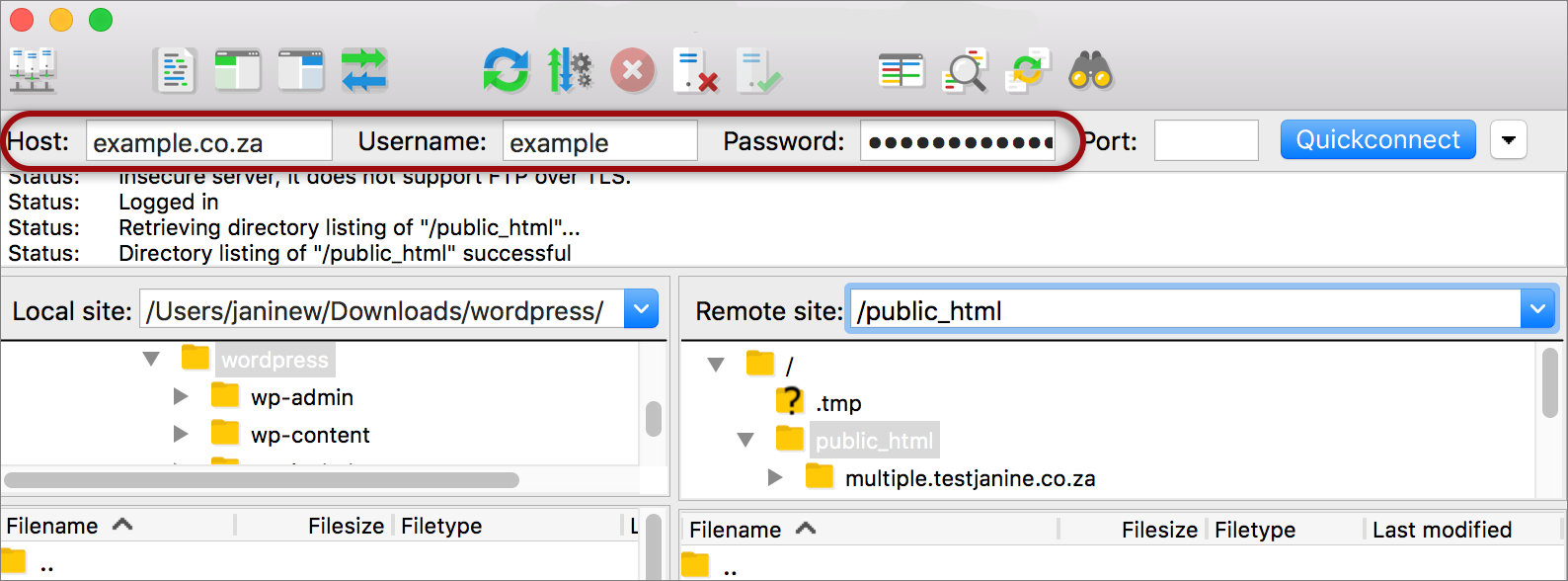Open the directory listing filters dialog
The height and width of the screenshot is (581, 1568).
901,71
